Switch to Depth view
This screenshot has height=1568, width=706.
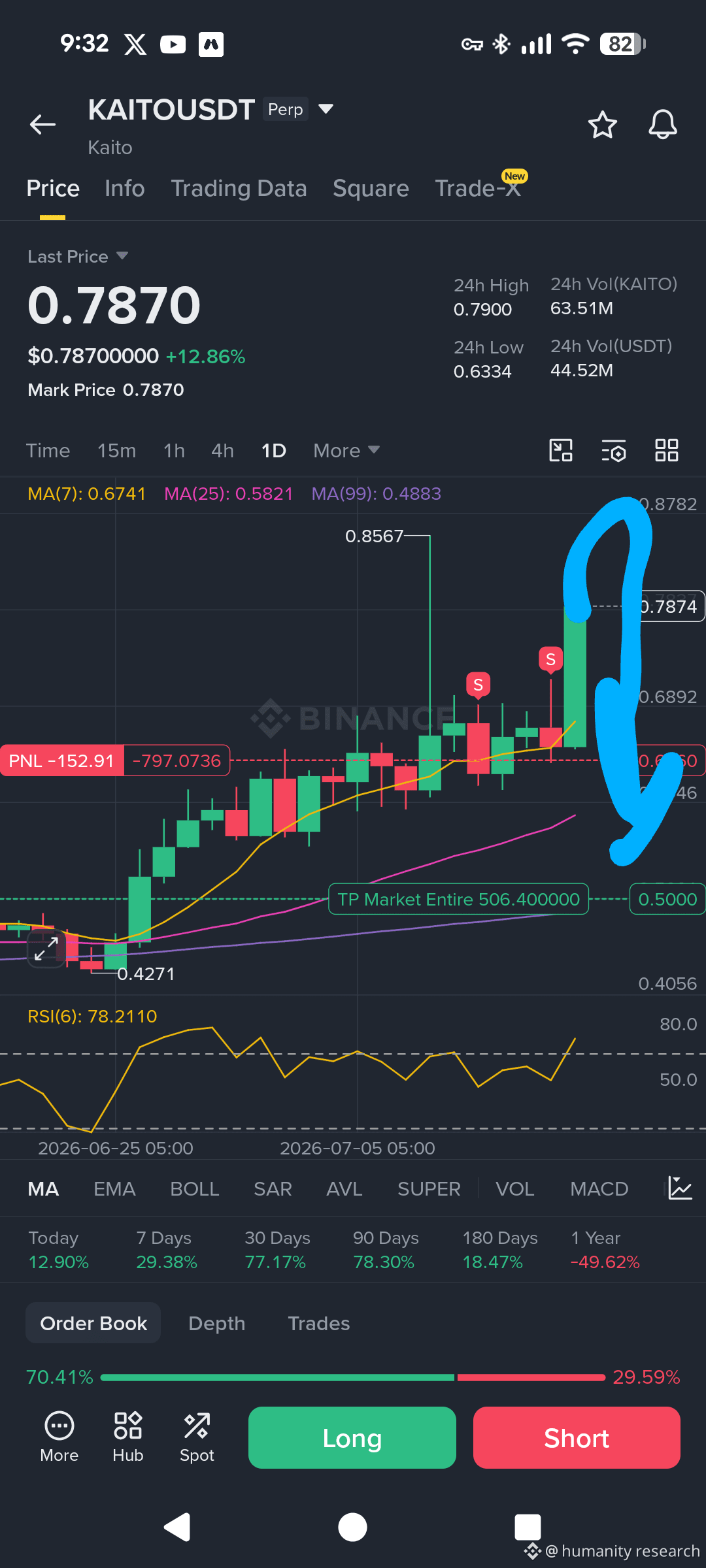point(216,1323)
